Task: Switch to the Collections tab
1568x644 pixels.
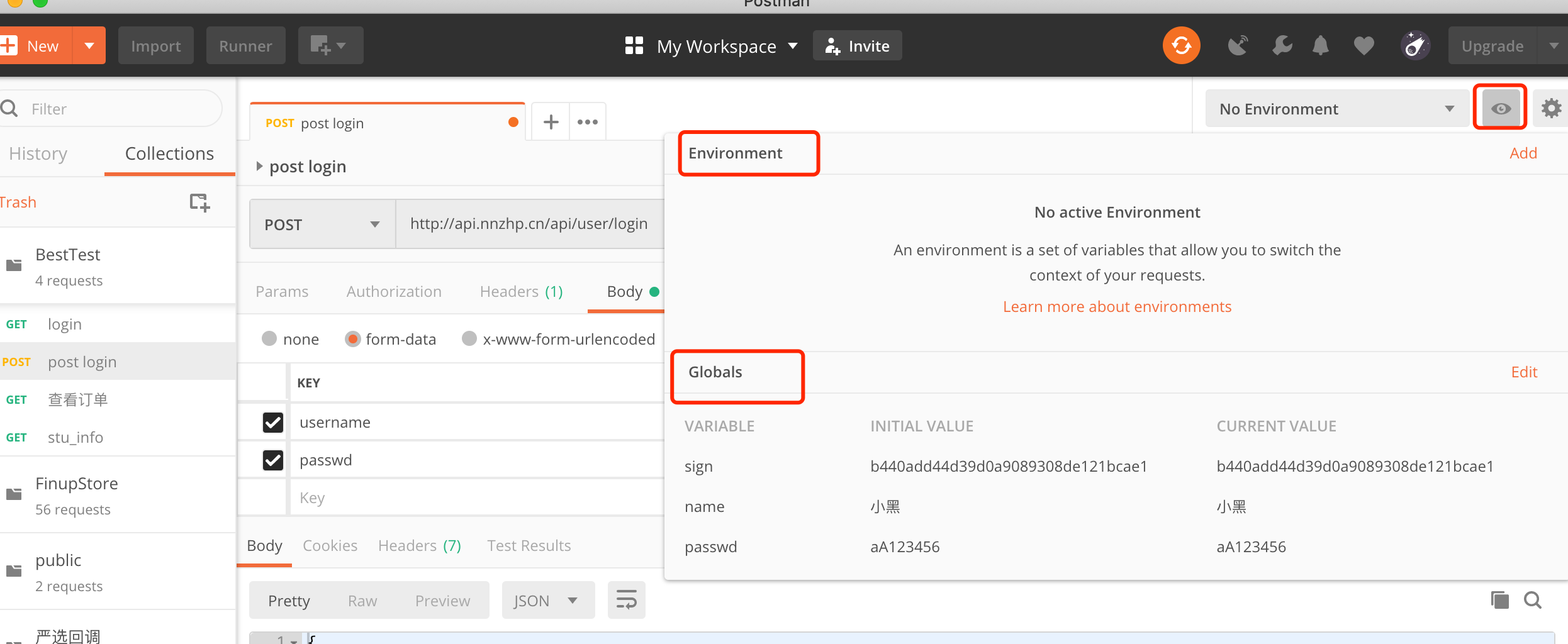Action: coord(169,153)
